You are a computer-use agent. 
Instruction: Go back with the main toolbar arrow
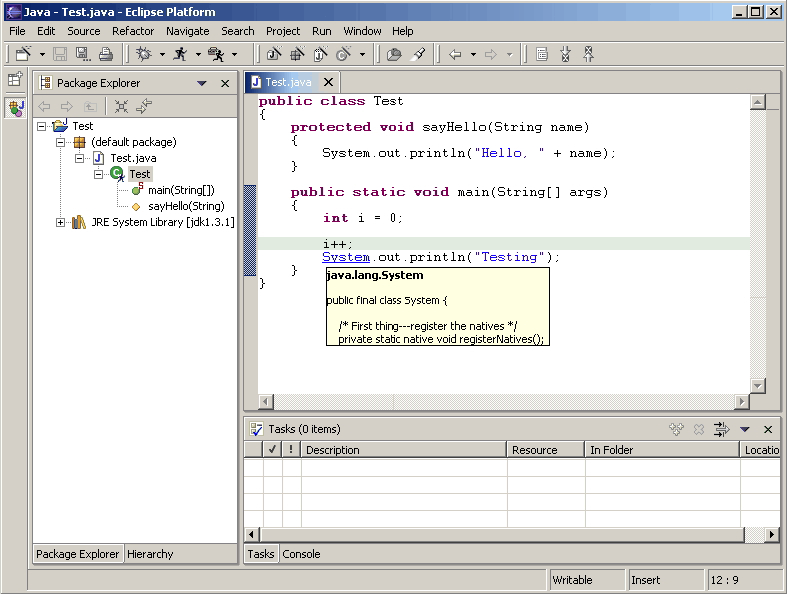point(455,54)
